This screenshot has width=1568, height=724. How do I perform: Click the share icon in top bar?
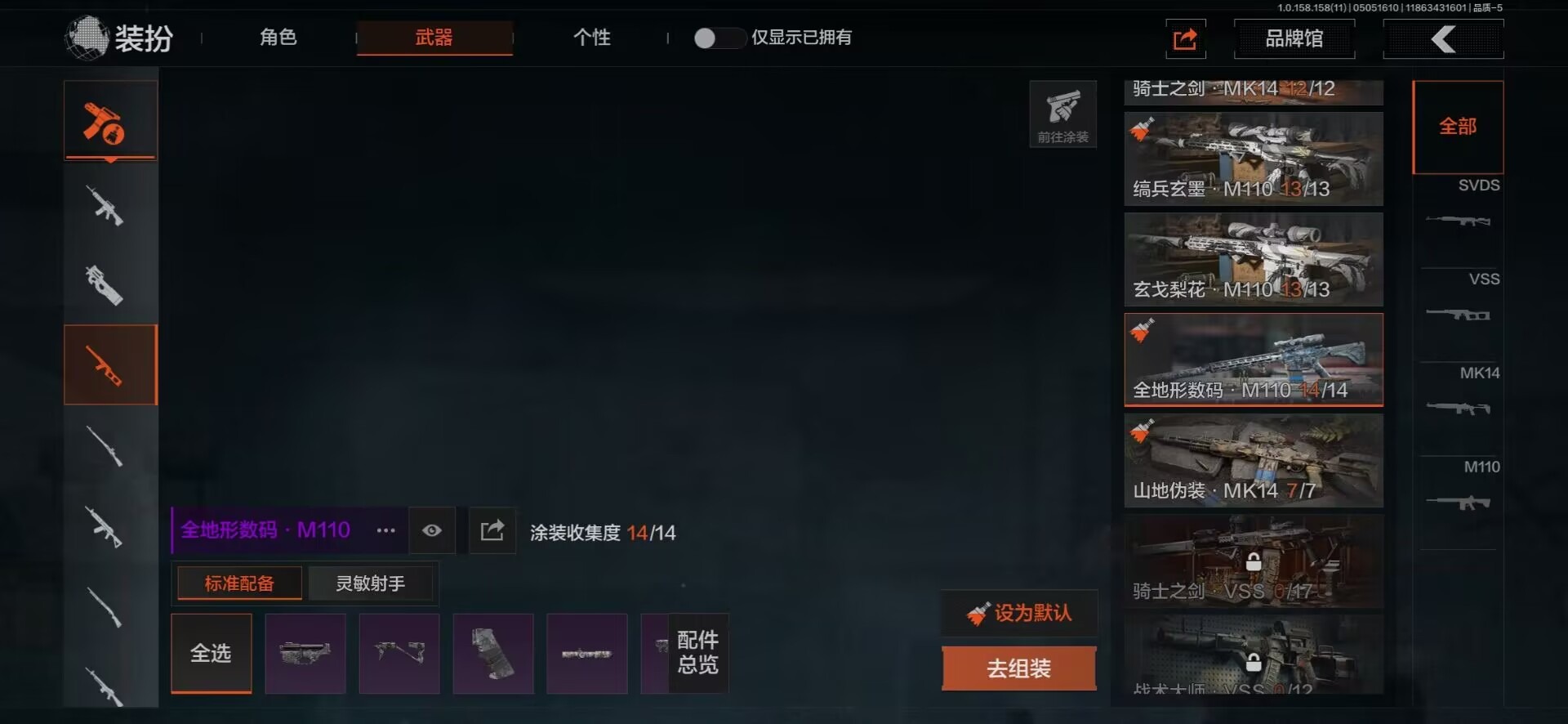pyautogui.click(x=1185, y=38)
